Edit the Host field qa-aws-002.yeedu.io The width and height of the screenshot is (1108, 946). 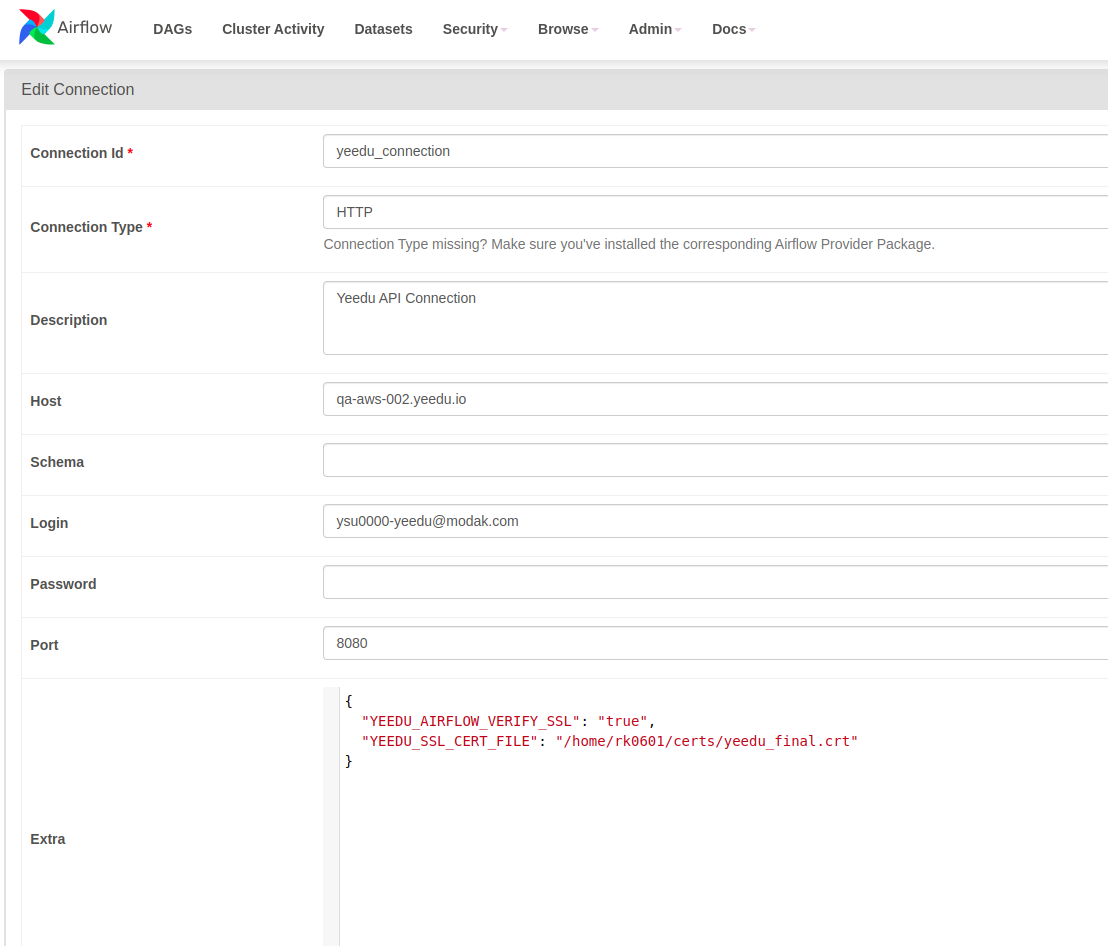(715, 399)
